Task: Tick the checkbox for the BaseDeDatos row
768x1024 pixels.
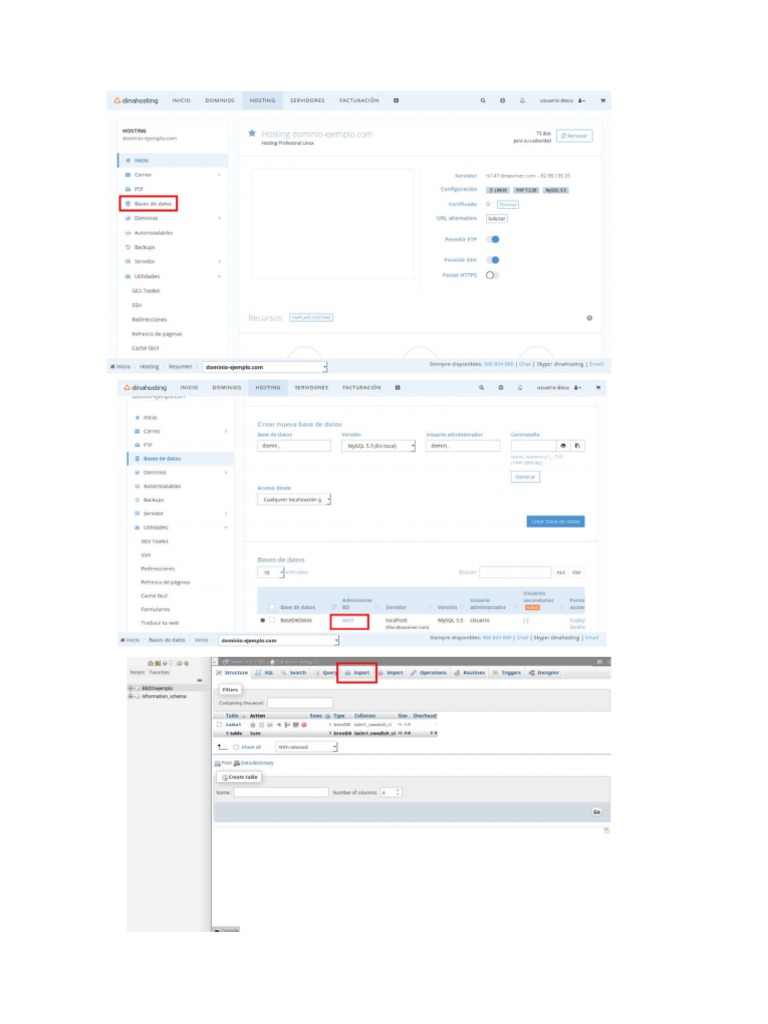Action: point(272,620)
